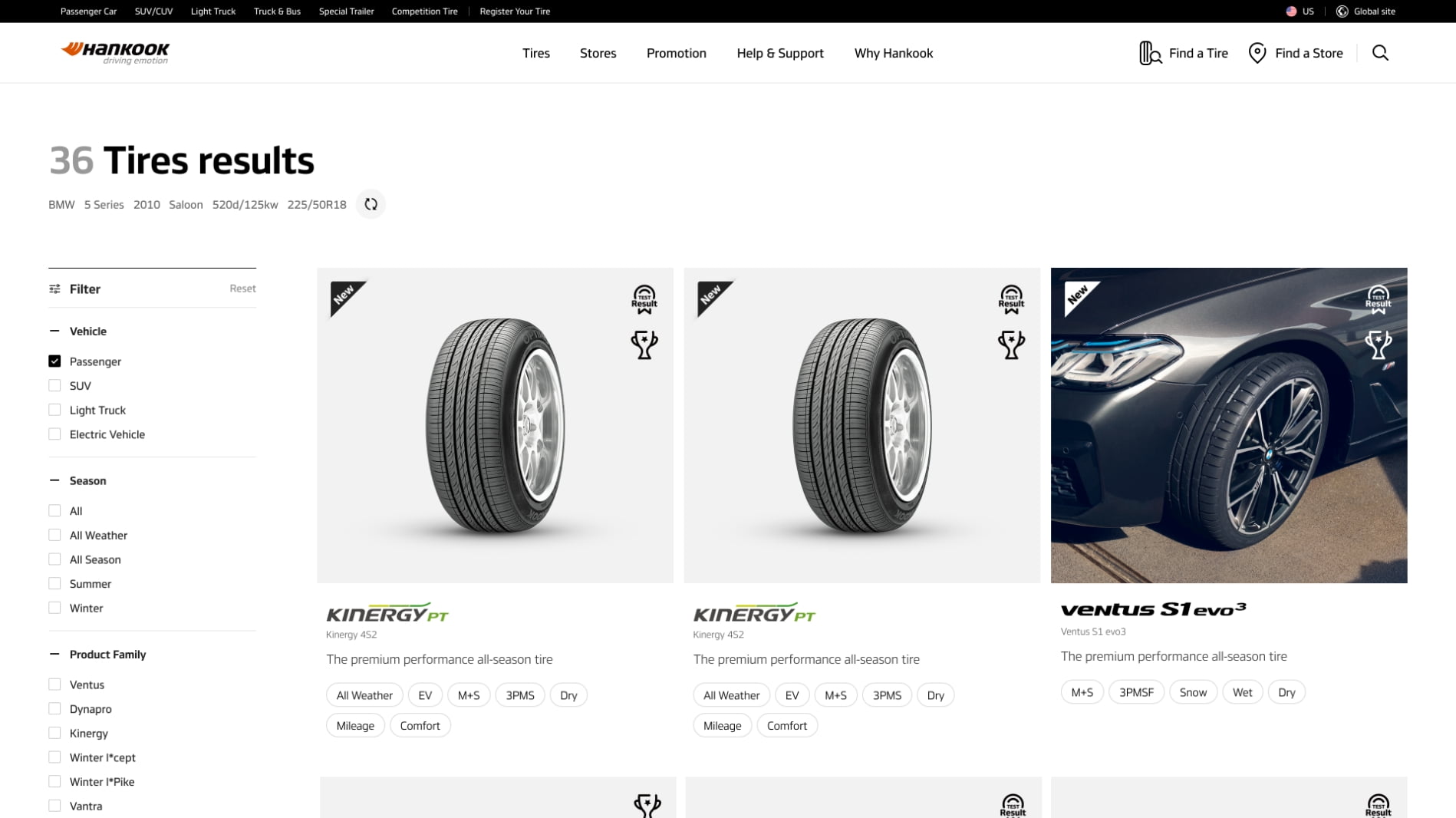Collapse the Vehicle filter section
The width and height of the screenshot is (1456, 818).
54,331
